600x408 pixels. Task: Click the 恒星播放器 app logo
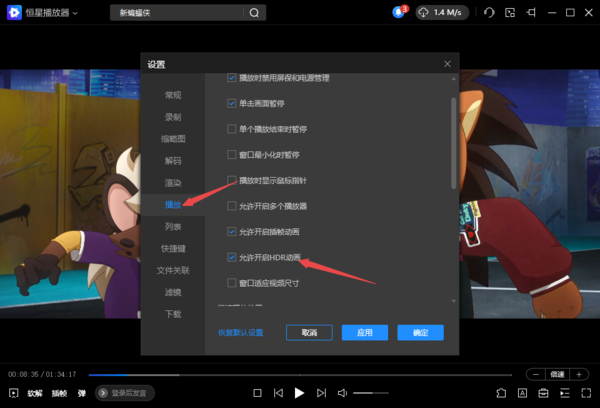[14, 13]
